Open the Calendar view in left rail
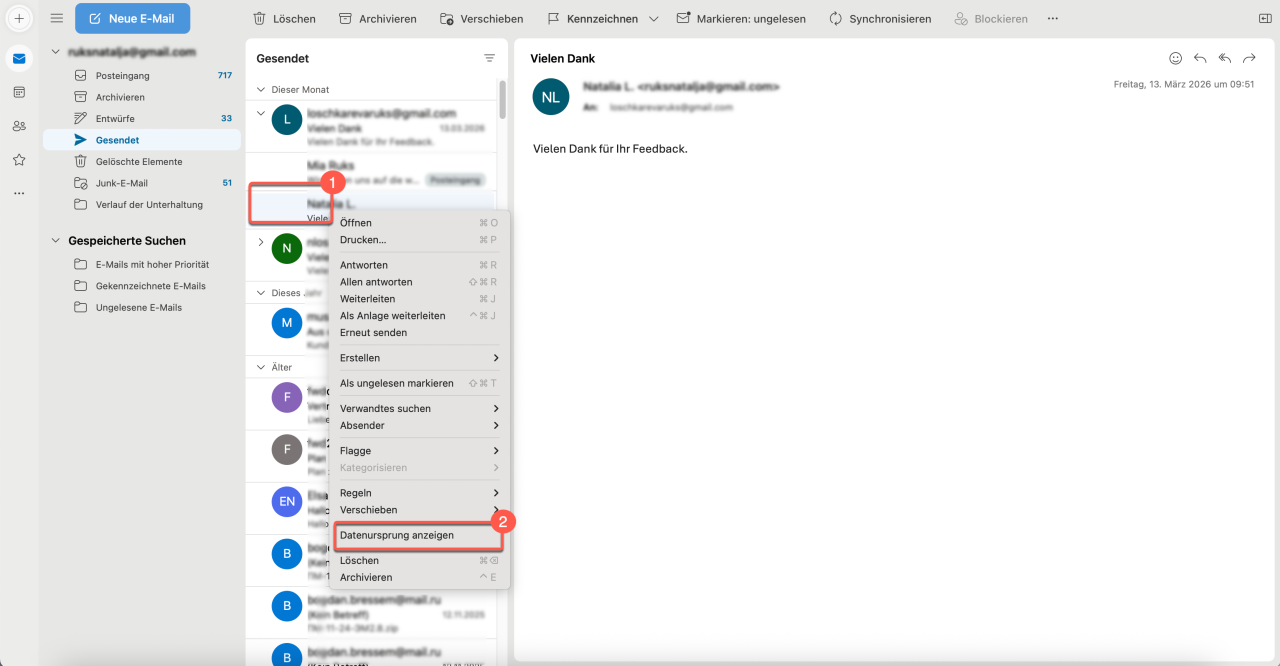 19,92
